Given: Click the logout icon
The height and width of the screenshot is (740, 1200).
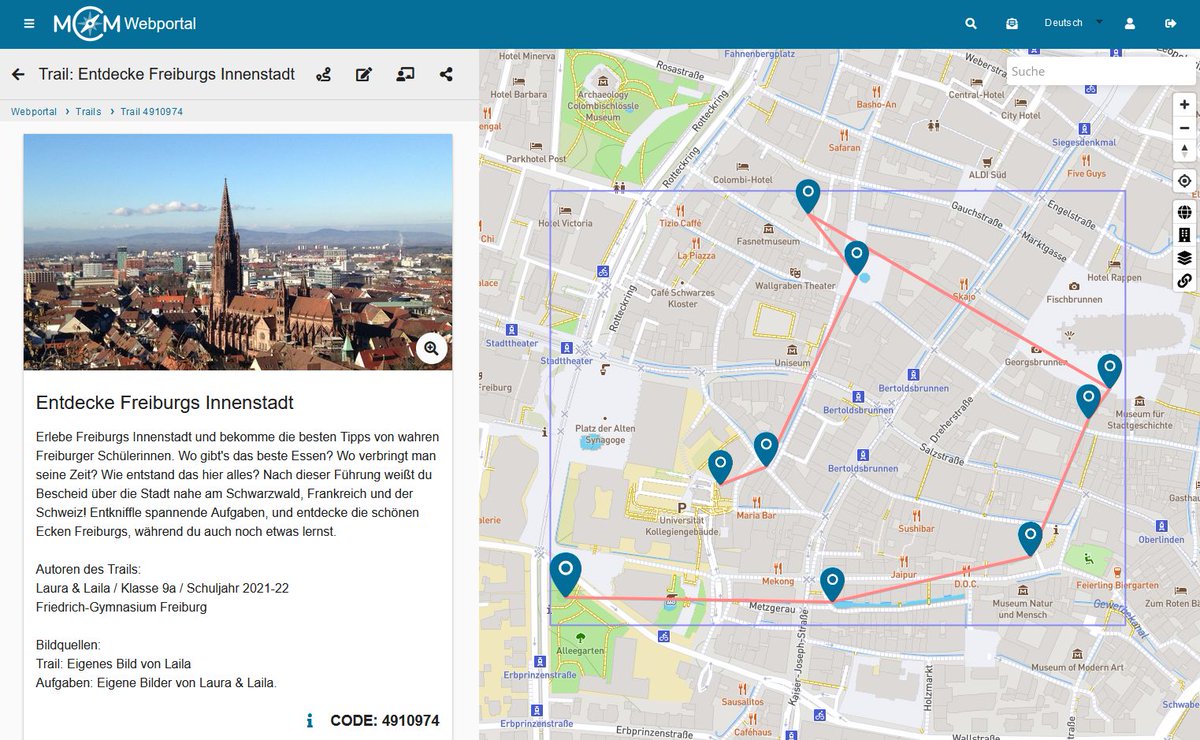Looking at the screenshot, I should tap(1171, 24).
